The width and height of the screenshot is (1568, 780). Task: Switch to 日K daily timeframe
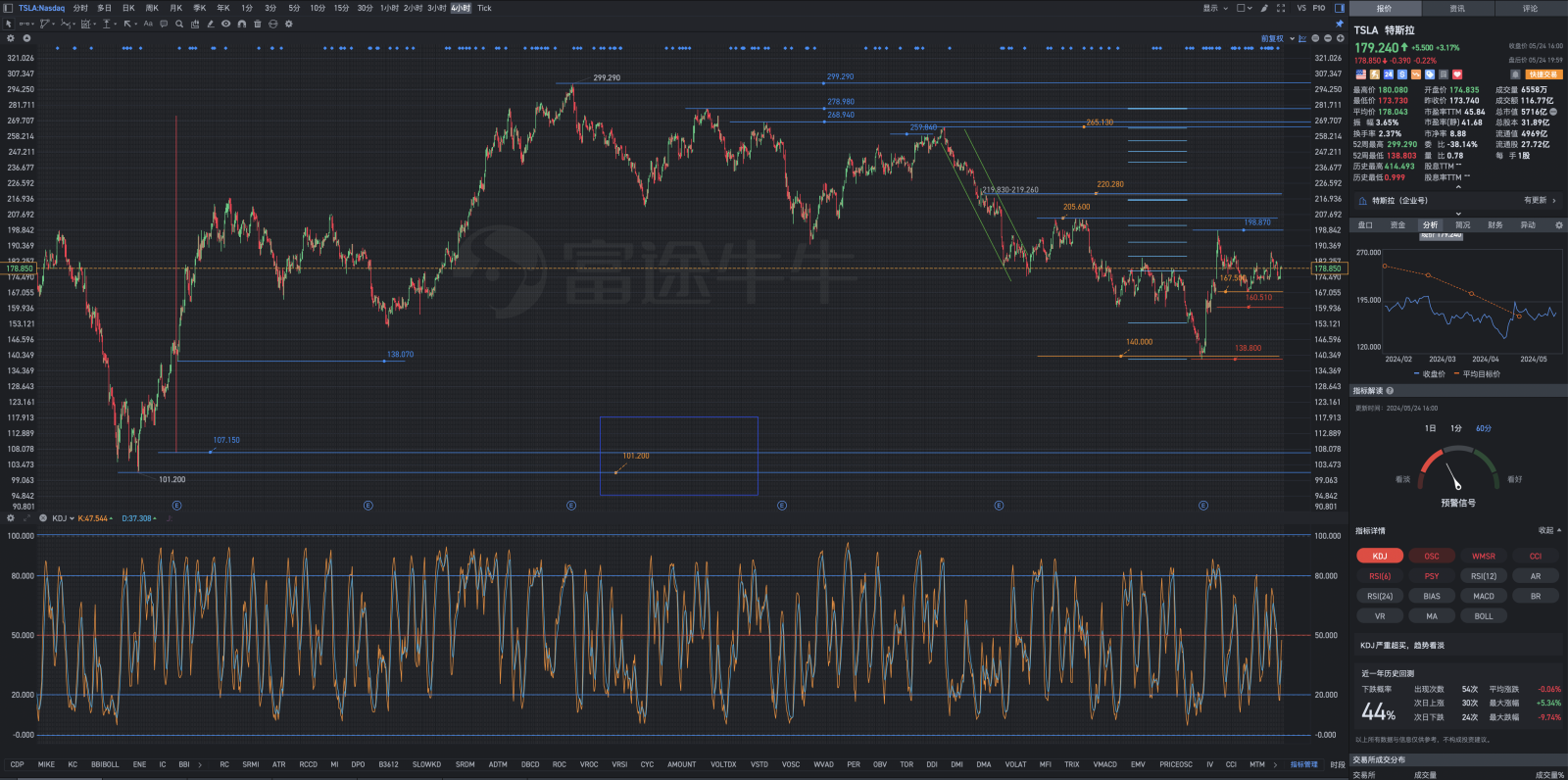coord(128,8)
